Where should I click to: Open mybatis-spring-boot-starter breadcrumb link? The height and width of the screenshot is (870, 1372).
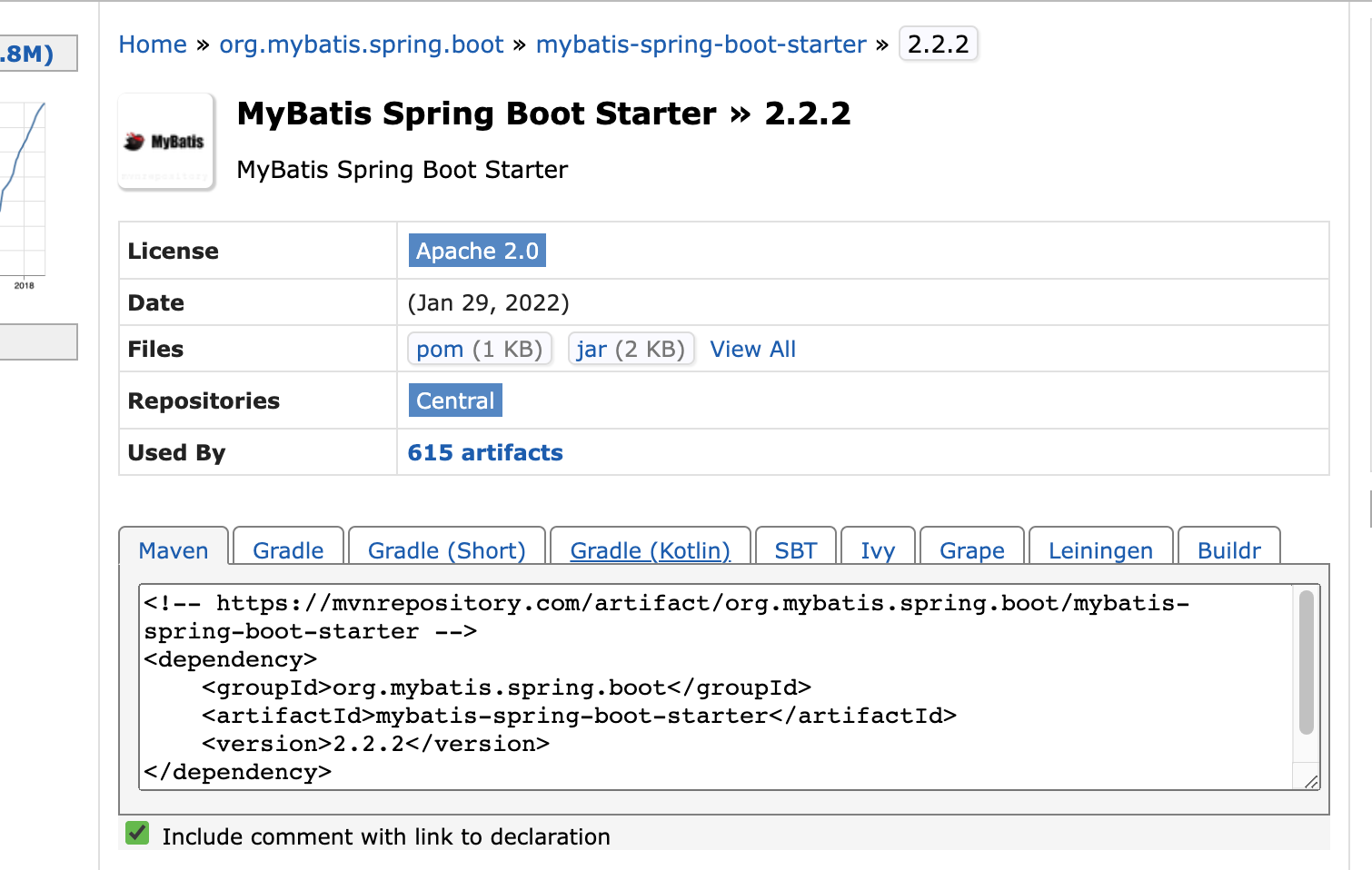701,44
